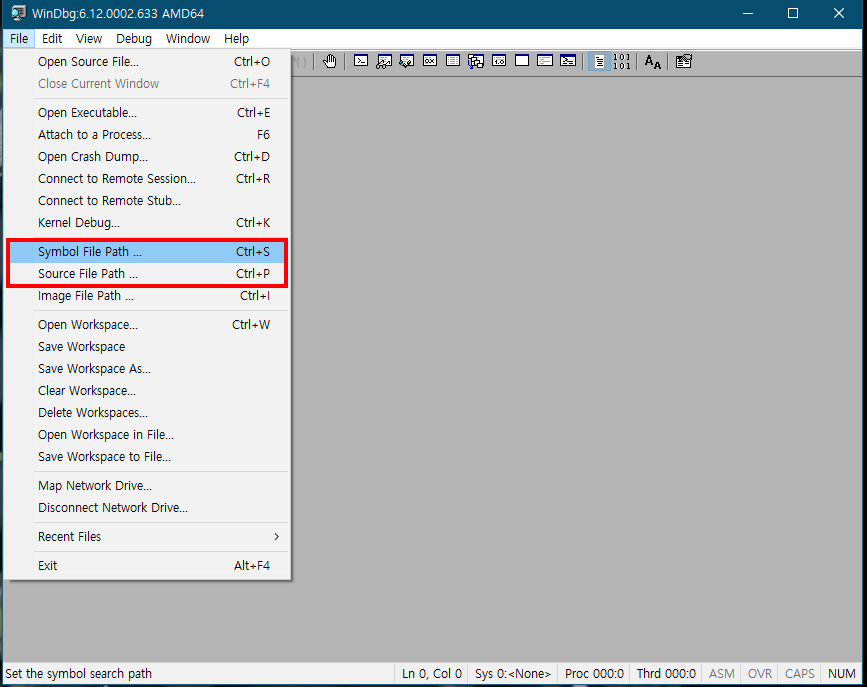Open the Edit menu
Screen dimensions: 867x687
point(52,39)
